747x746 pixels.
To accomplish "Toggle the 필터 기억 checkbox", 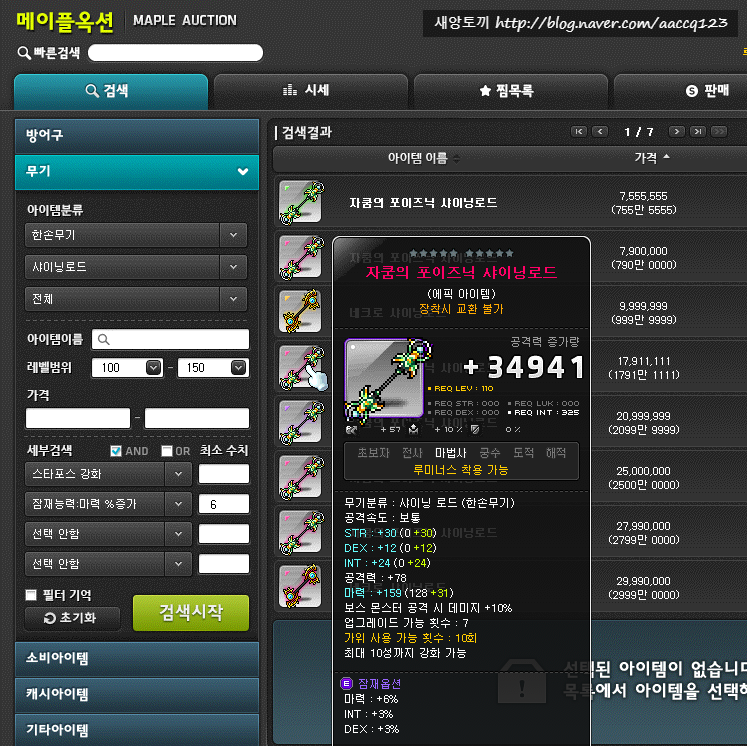I will (x=31, y=595).
